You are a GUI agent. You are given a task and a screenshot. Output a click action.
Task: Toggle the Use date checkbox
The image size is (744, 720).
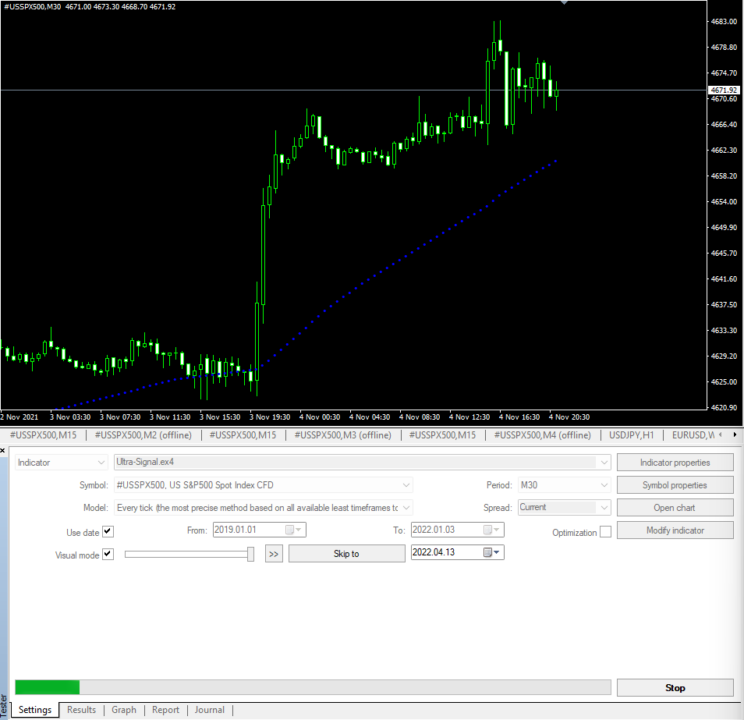(108, 532)
